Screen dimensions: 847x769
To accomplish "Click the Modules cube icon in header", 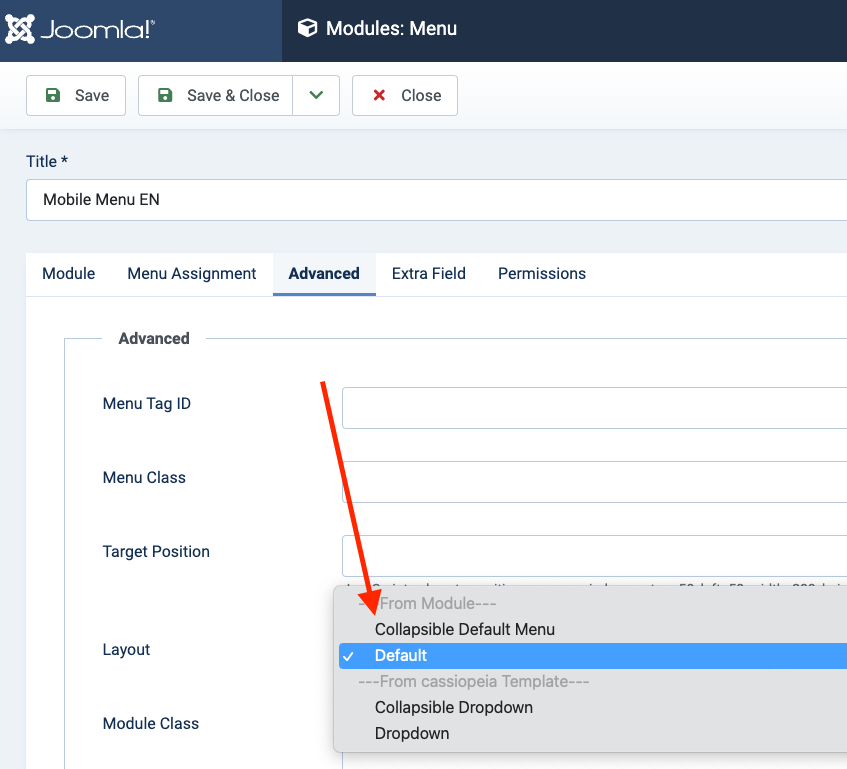I will point(307,29).
